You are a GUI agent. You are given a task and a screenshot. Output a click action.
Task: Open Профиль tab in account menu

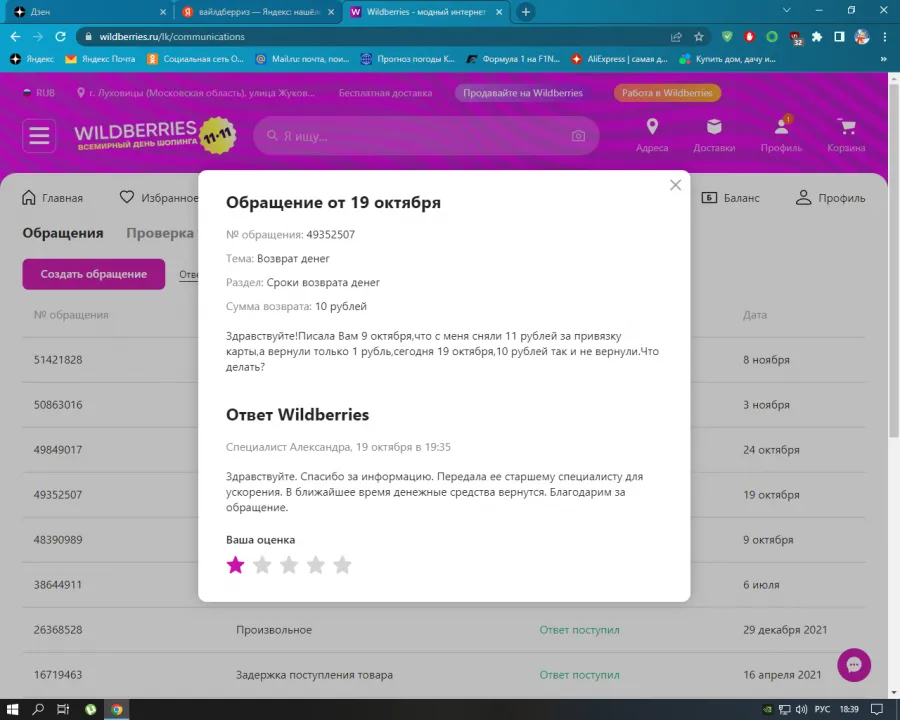830,198
